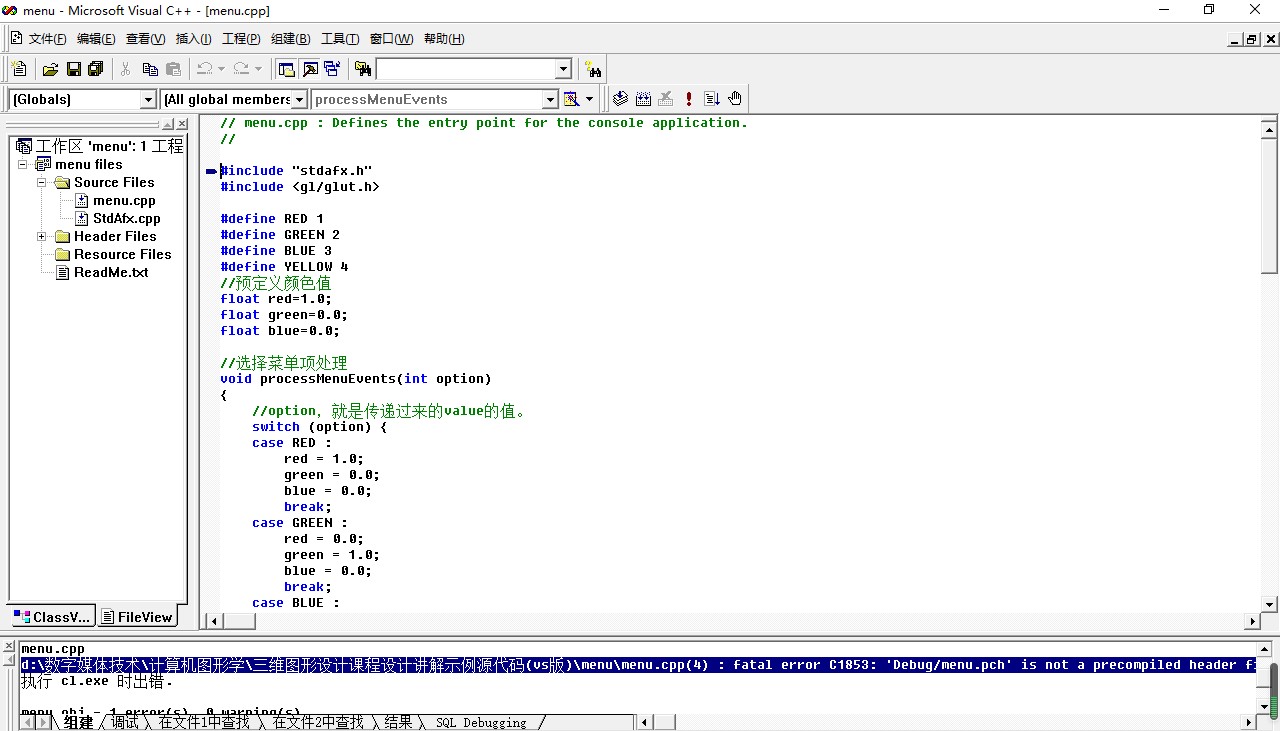Click the hand Insert/Remove Breakpoint icon
Viewport: 1280px width, 731px height.
pos(735,99)
